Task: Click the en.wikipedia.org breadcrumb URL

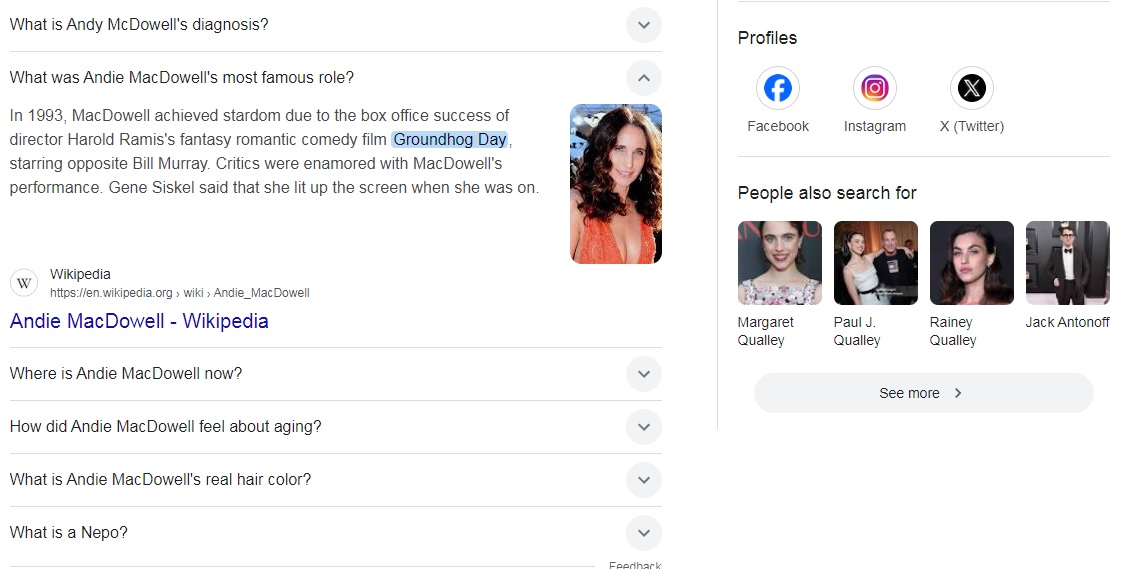Action: 180,293
